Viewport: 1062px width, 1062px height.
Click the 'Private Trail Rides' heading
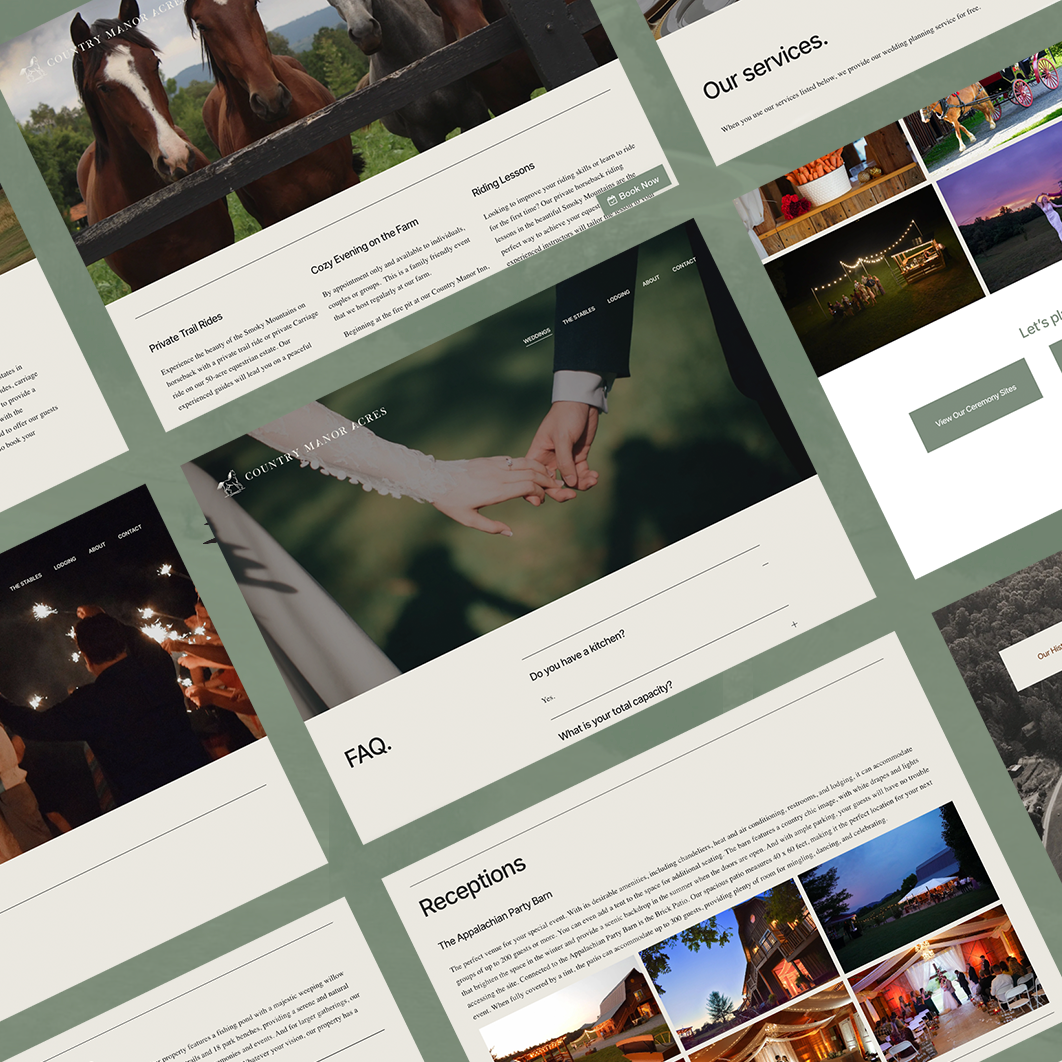click(186, 333)
